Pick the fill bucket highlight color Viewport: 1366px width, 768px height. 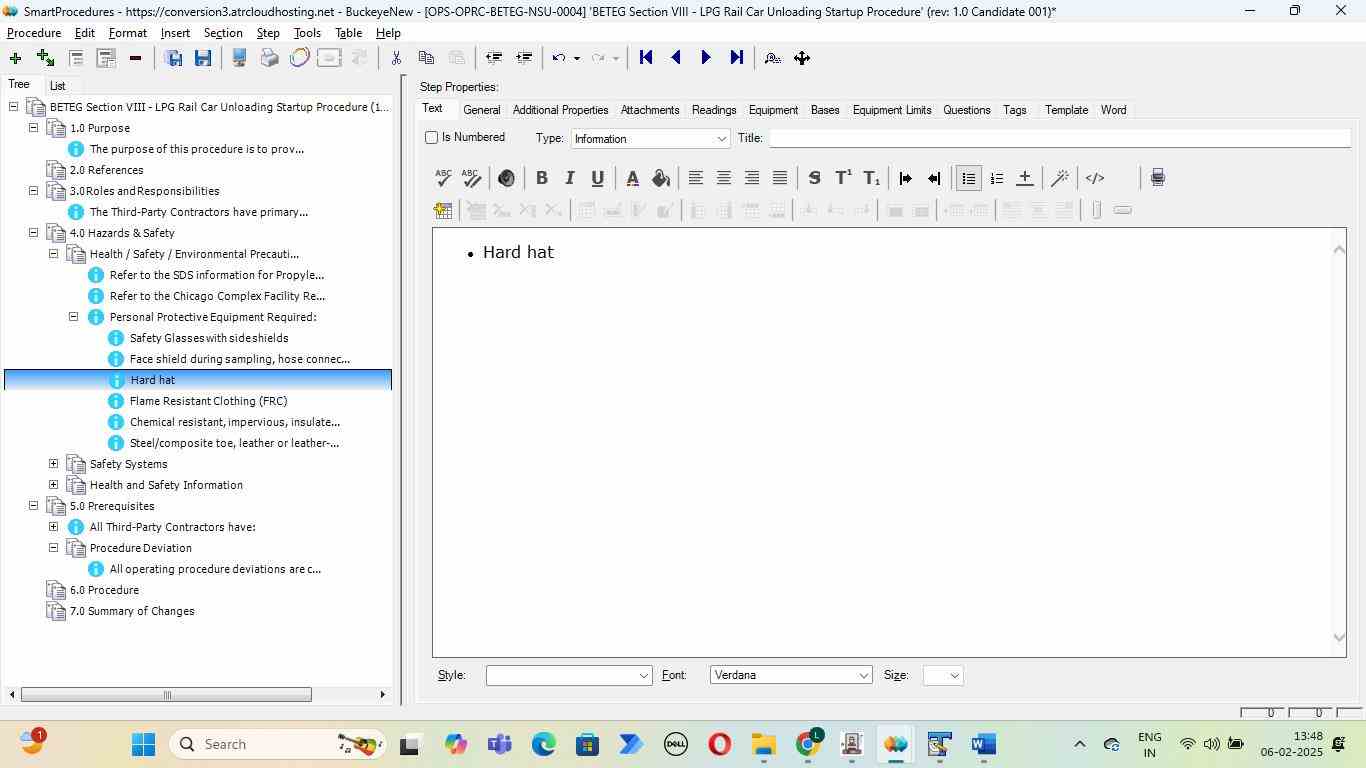pyautogui.click(x=660, y=178)
